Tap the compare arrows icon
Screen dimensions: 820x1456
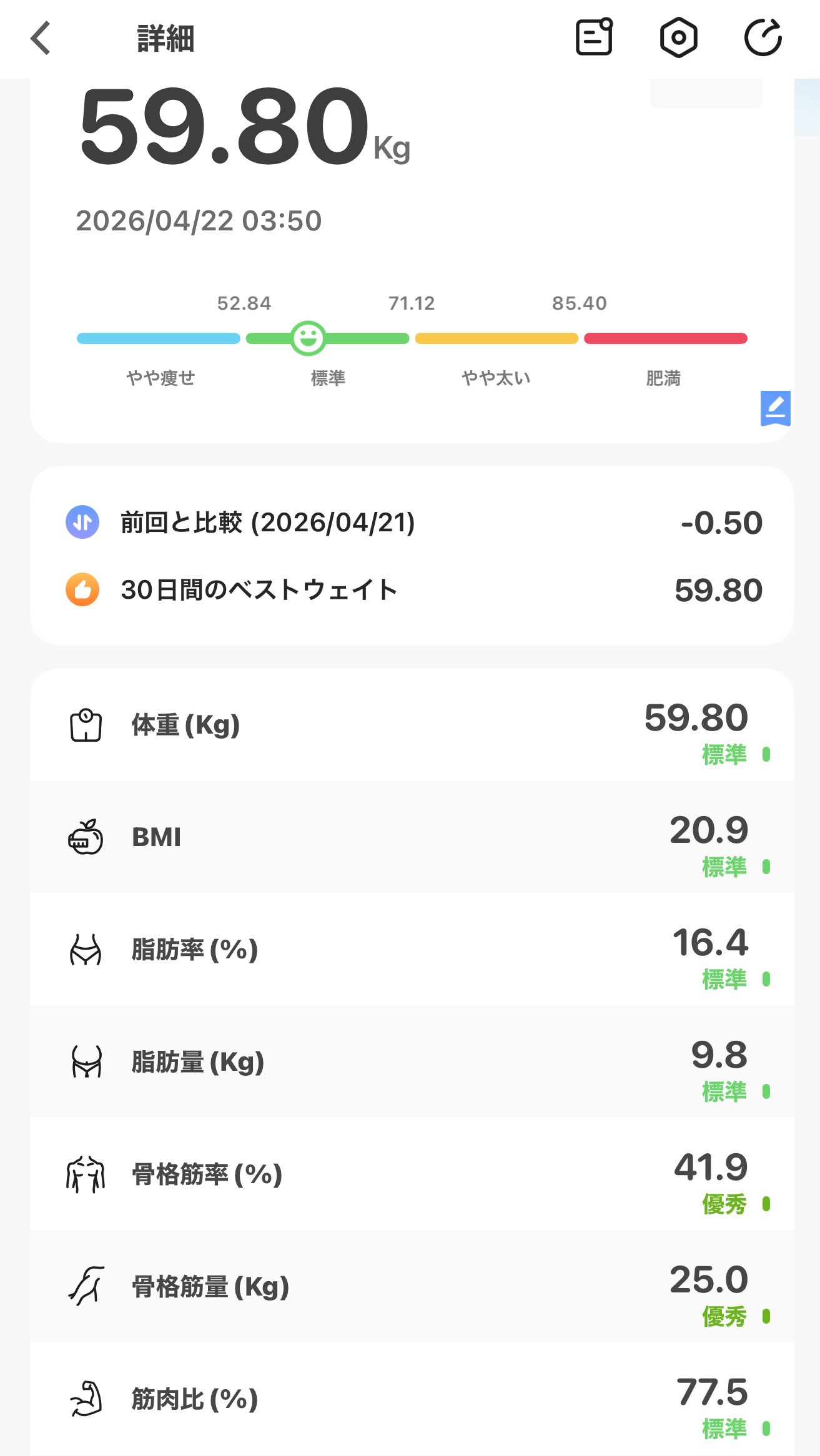[x=82, y=522]
